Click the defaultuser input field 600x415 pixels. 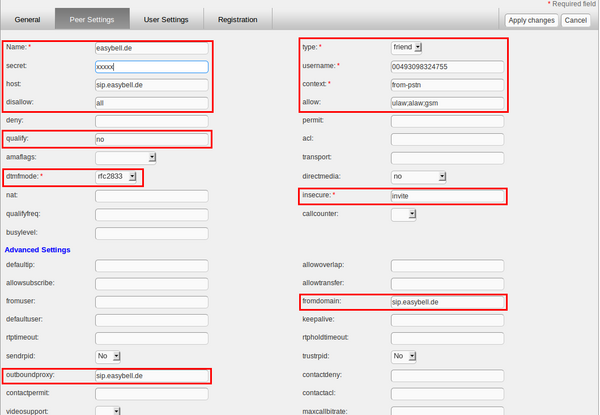(x=152, y=320)
